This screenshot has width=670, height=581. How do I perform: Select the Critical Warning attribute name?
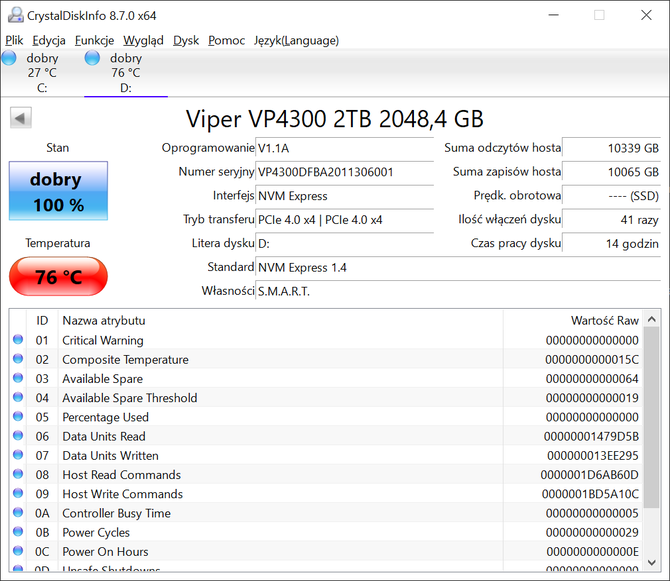click(x=103, y=340)
